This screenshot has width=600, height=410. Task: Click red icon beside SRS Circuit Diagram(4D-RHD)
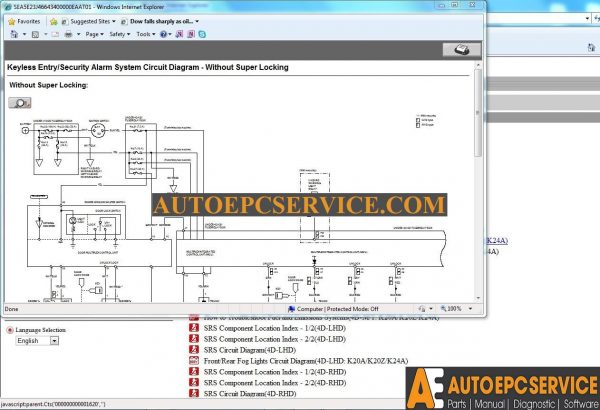[x=194, y=393]
